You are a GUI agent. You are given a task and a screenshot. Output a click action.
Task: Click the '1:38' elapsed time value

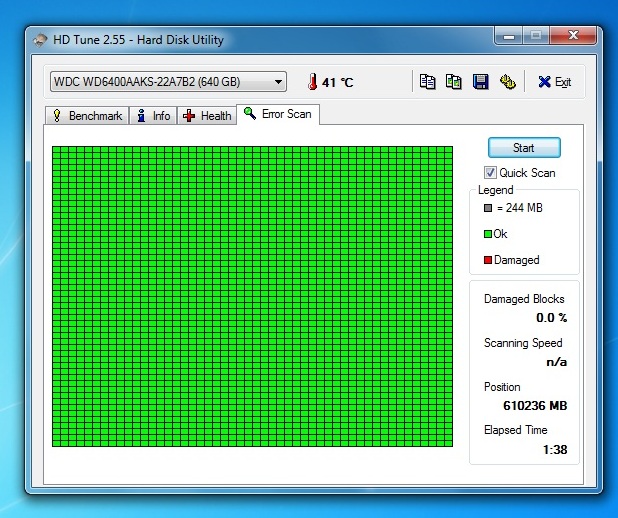tap(555, 449)
